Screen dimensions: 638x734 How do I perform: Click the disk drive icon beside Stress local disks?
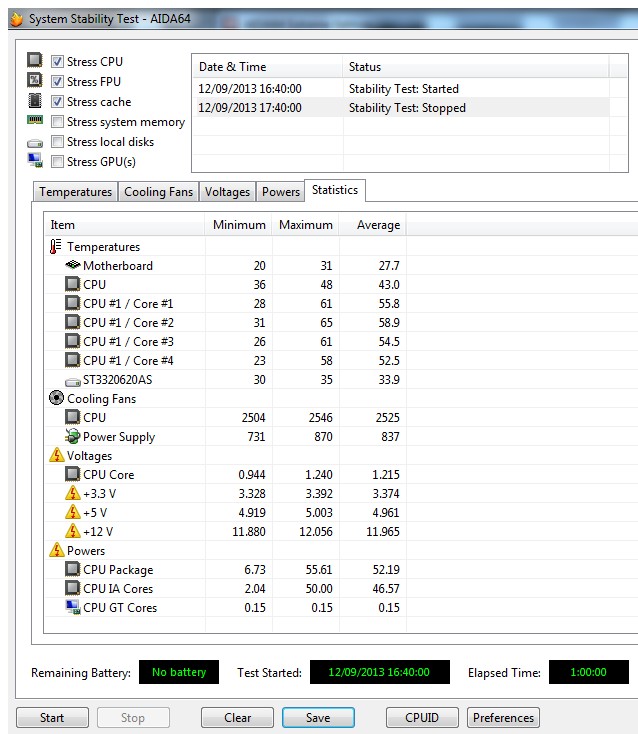click(x=35, y=143)
